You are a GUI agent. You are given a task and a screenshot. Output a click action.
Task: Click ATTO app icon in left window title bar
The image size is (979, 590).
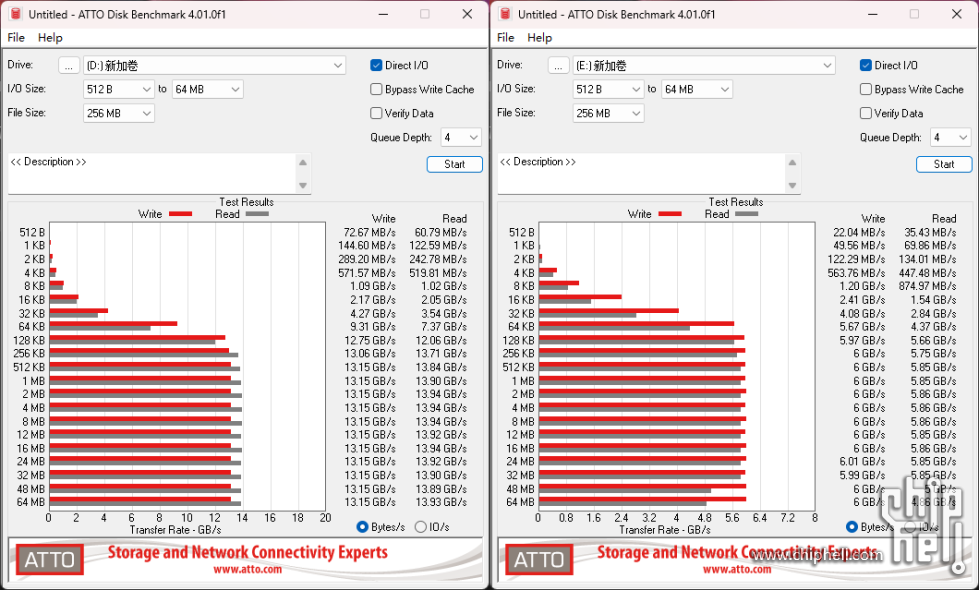(x=16, y=14)
